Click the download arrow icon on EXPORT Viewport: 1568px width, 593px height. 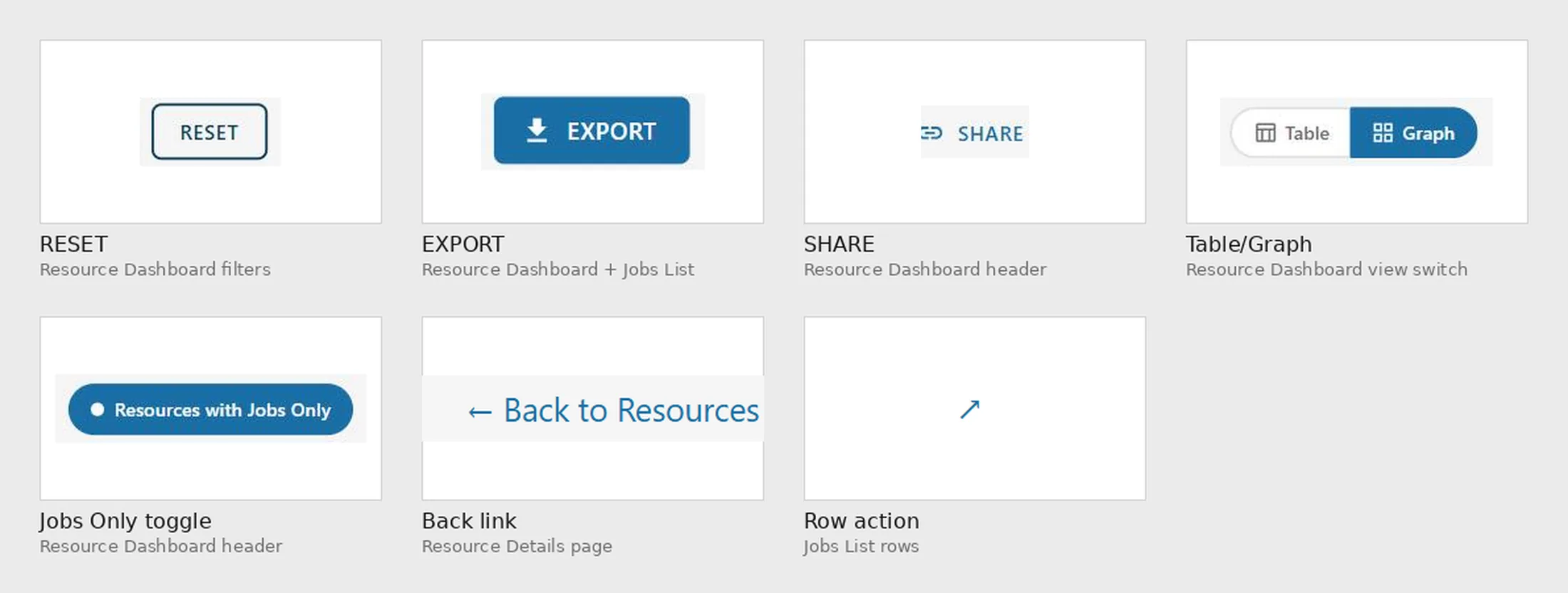[x=537, y=130]
